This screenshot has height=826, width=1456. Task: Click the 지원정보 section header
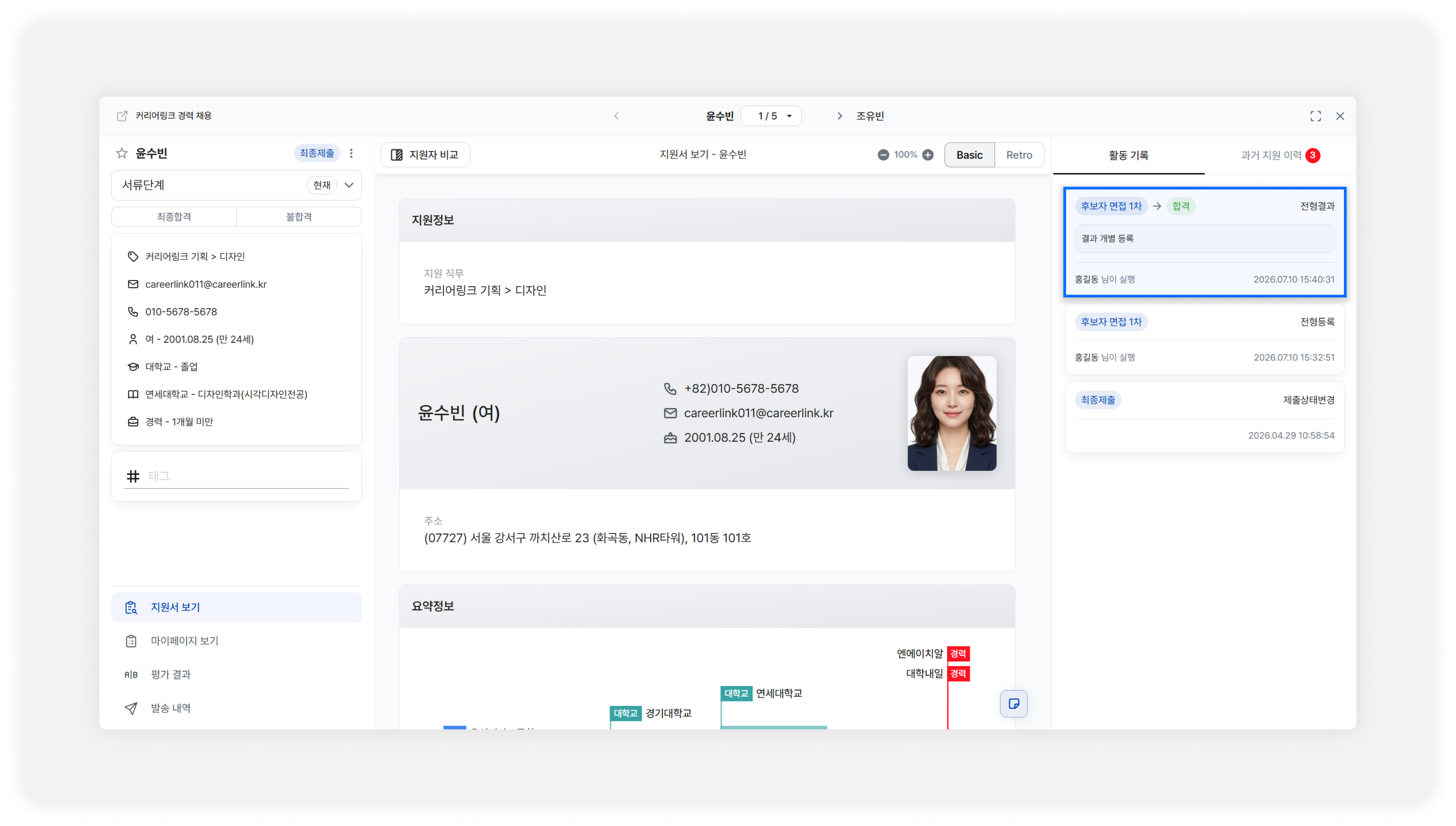tap(706, 220)
